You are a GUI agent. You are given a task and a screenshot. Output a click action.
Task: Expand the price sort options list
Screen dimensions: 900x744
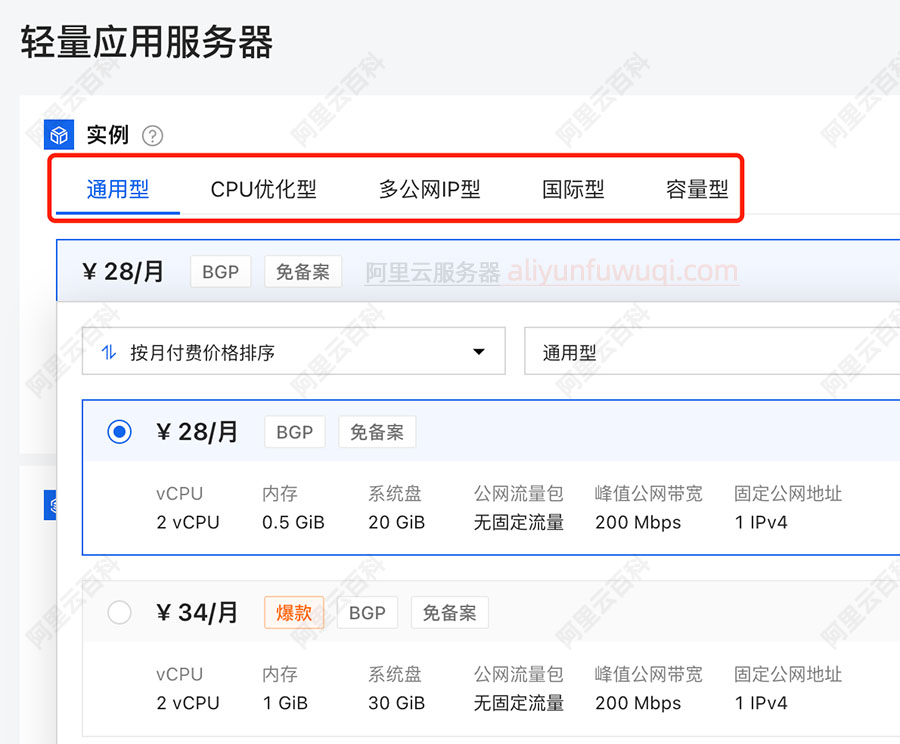click(478, 350)
